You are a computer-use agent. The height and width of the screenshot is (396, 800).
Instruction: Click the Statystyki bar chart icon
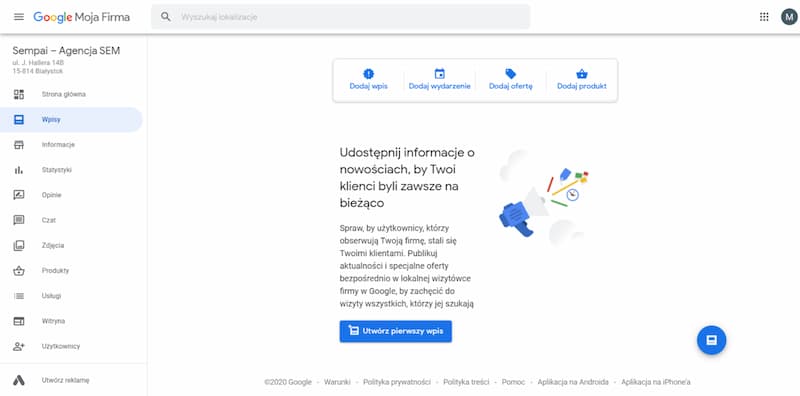[x=19, y=170]
